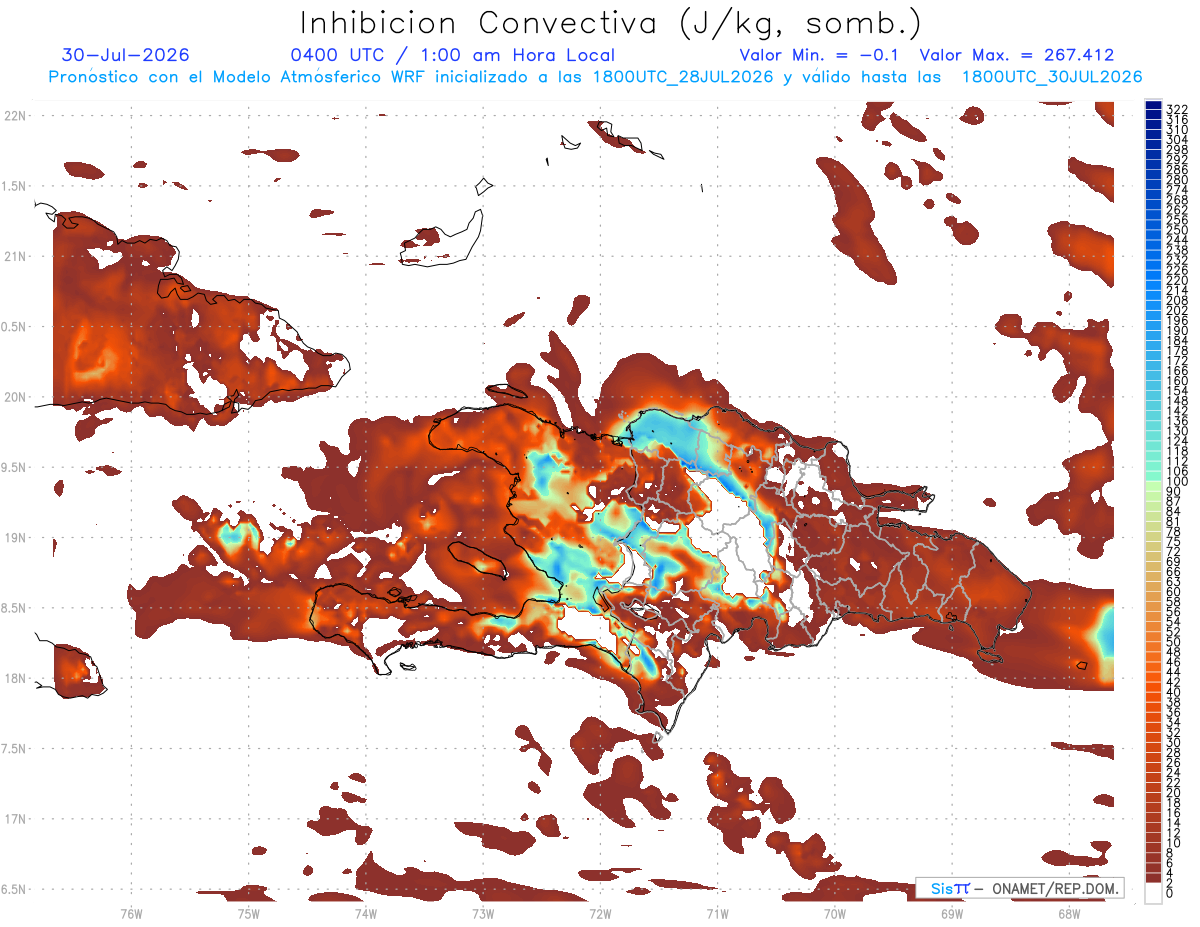The width and height of the screenshot is (1200, 927).
Task: Click the '0.5N' latitude label
Action: click(15, 327)
